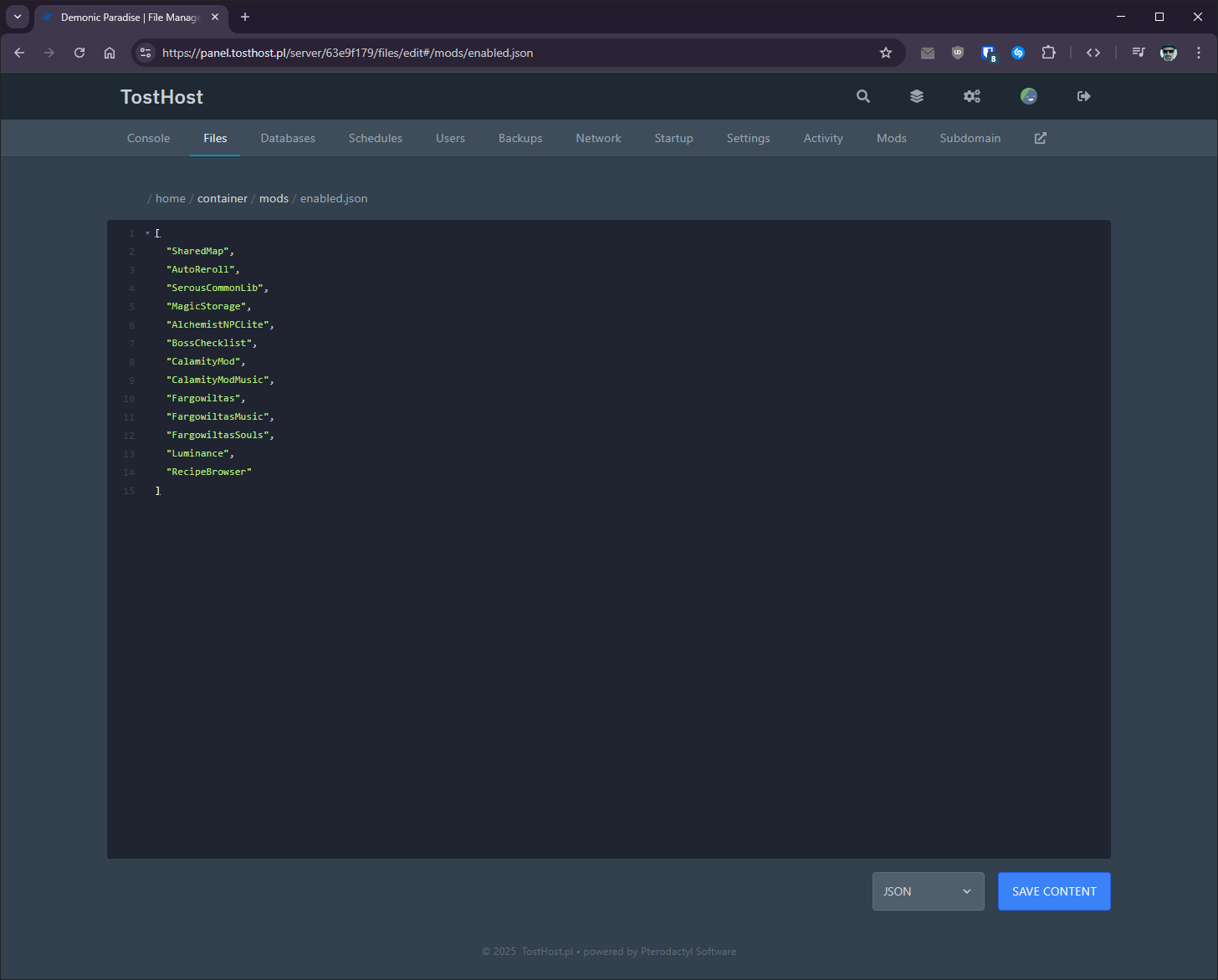Click the "CalamityMod" line

(204, 361)
